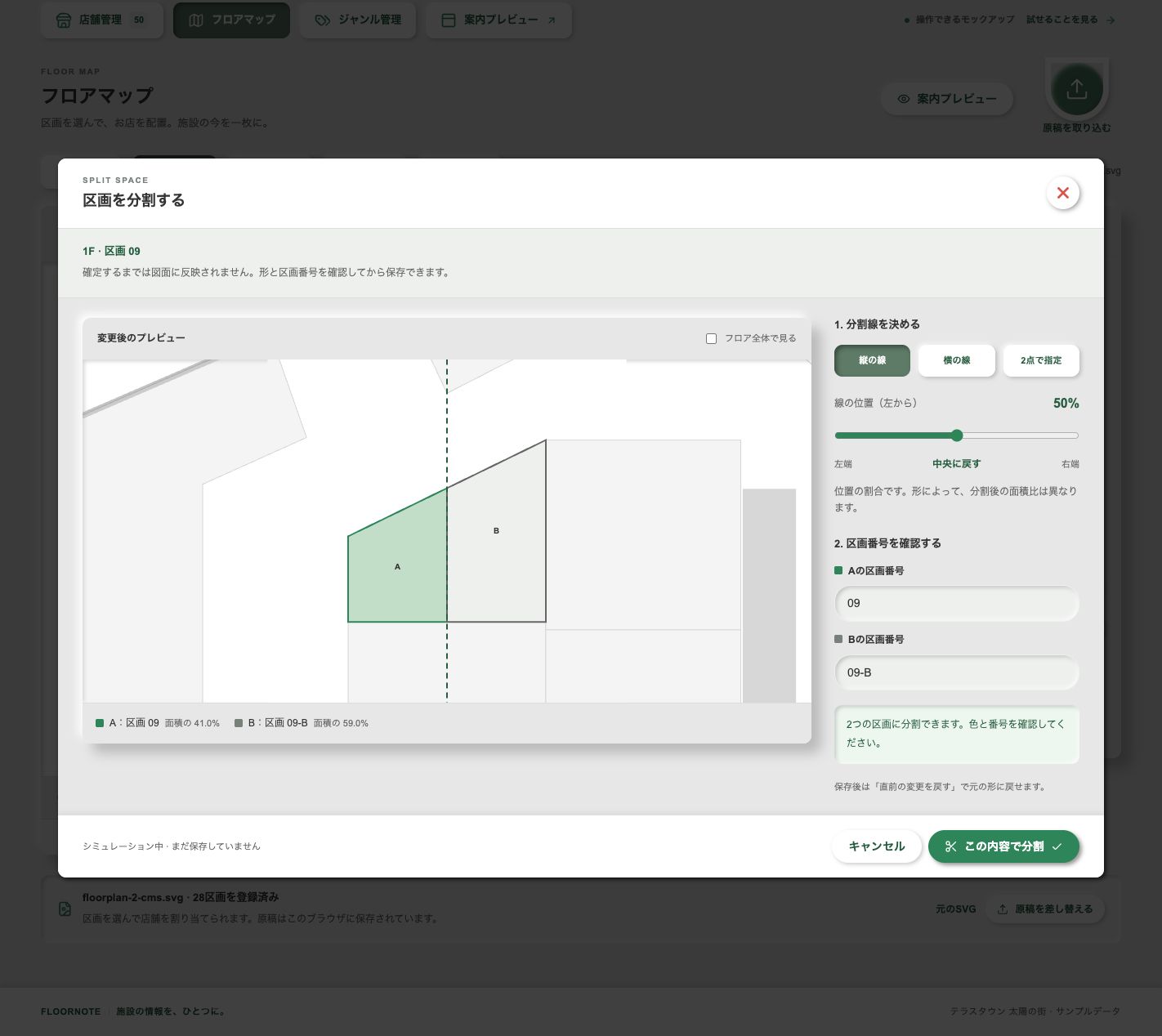Click the layout icon in the top 案内プレビュー tab
Image resolution: width=1162 pixels, height=1036 pixels.
click(449, 20)
